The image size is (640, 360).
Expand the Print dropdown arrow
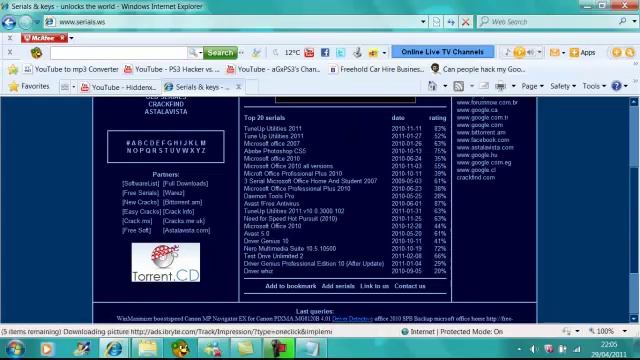point(513,86)
